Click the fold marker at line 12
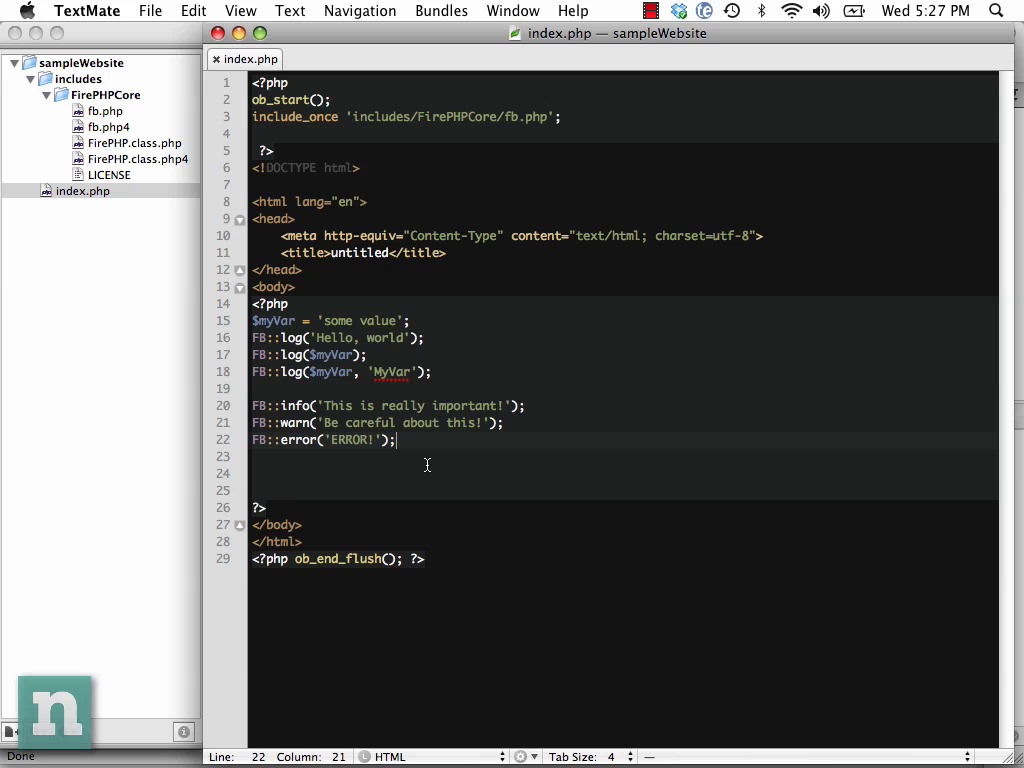The height and width of the screenshot is (768, 1024). click(x=240, y=270)
